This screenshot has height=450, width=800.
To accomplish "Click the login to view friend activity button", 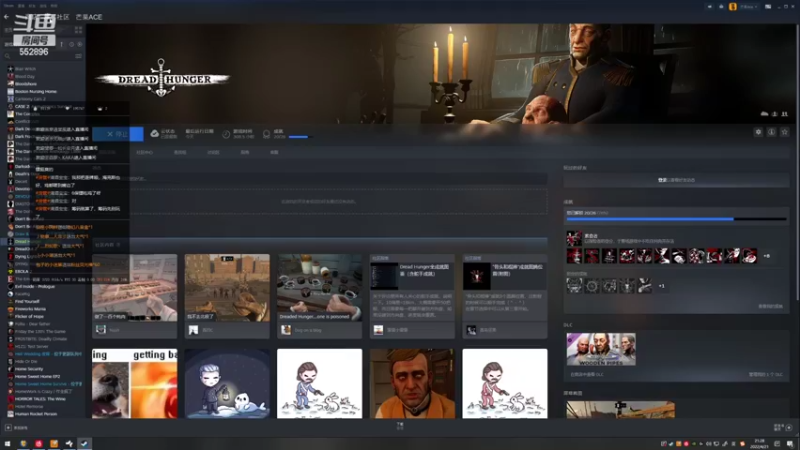I will [677, 180].
